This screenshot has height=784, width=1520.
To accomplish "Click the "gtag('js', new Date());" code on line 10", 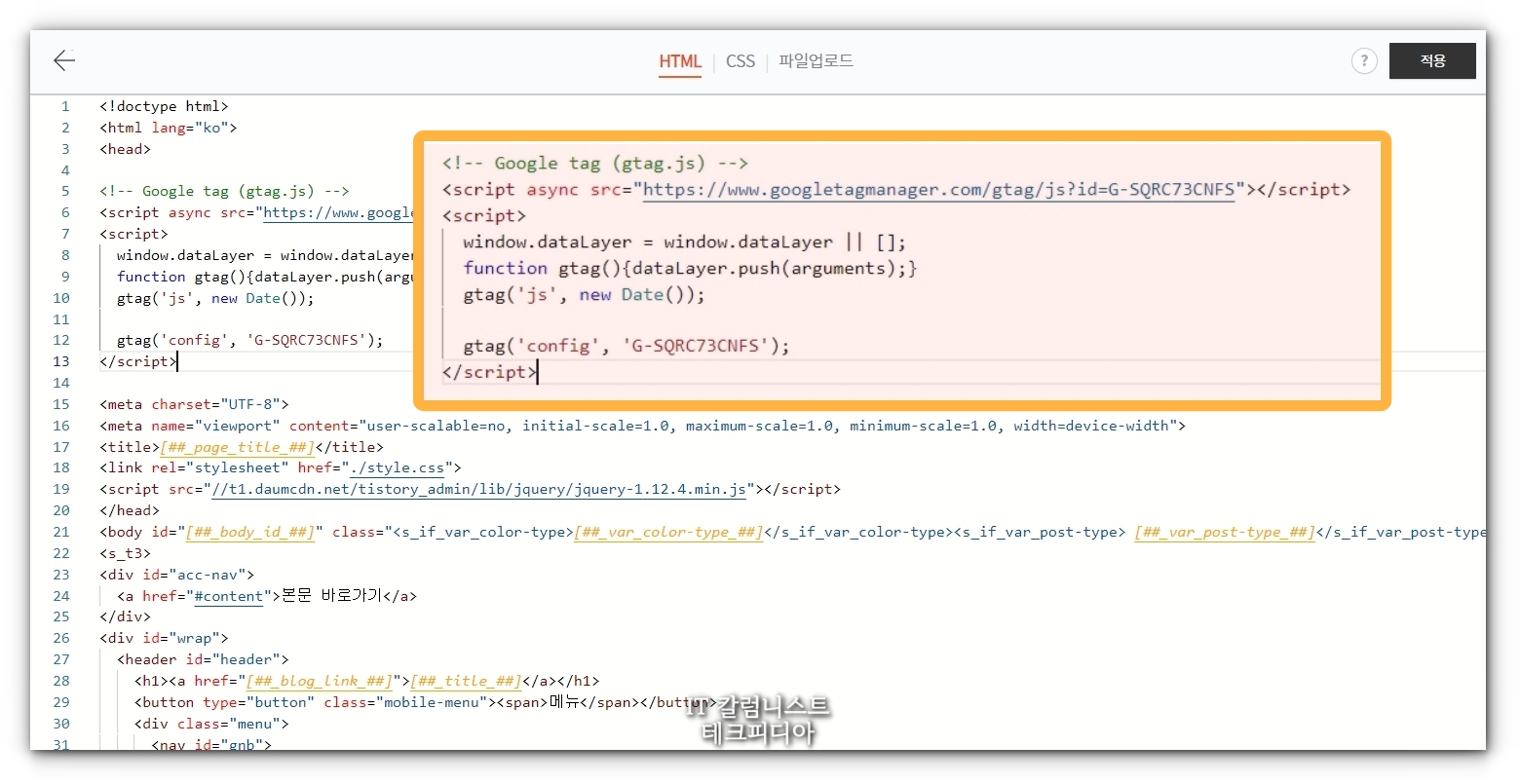I will (x=215, y=298).
